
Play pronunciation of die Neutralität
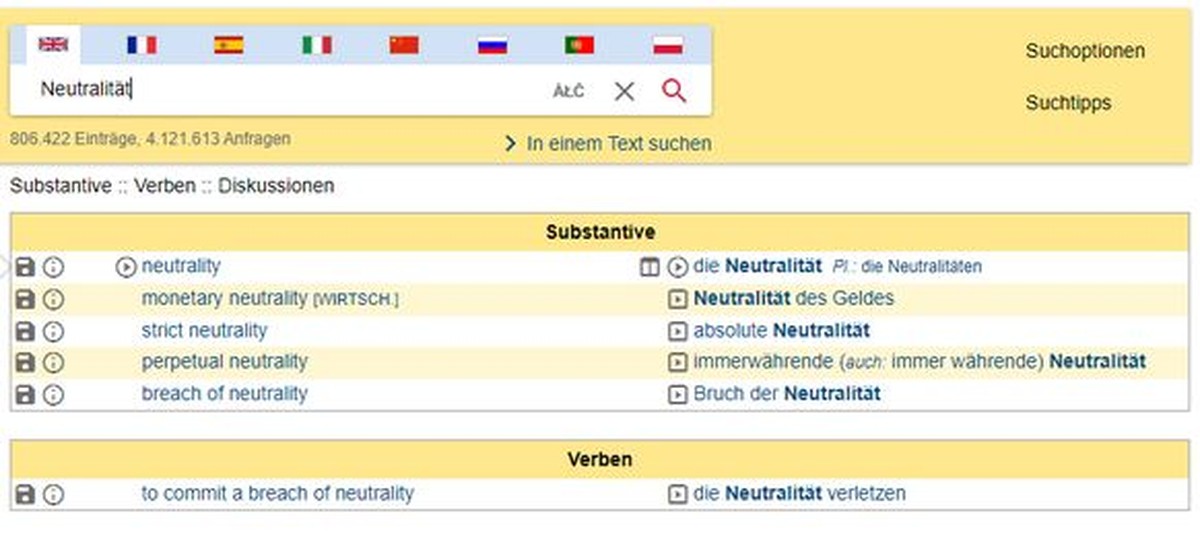677,267
